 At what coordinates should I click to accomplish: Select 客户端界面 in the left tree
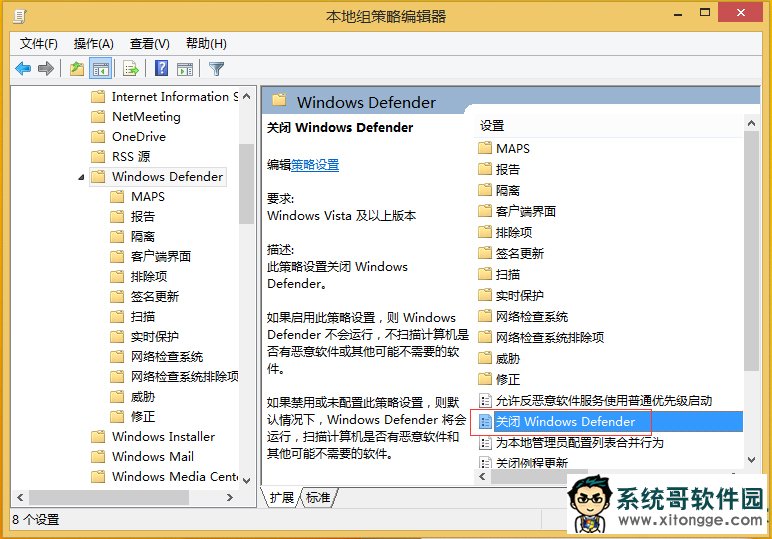[x=161, y=256]
